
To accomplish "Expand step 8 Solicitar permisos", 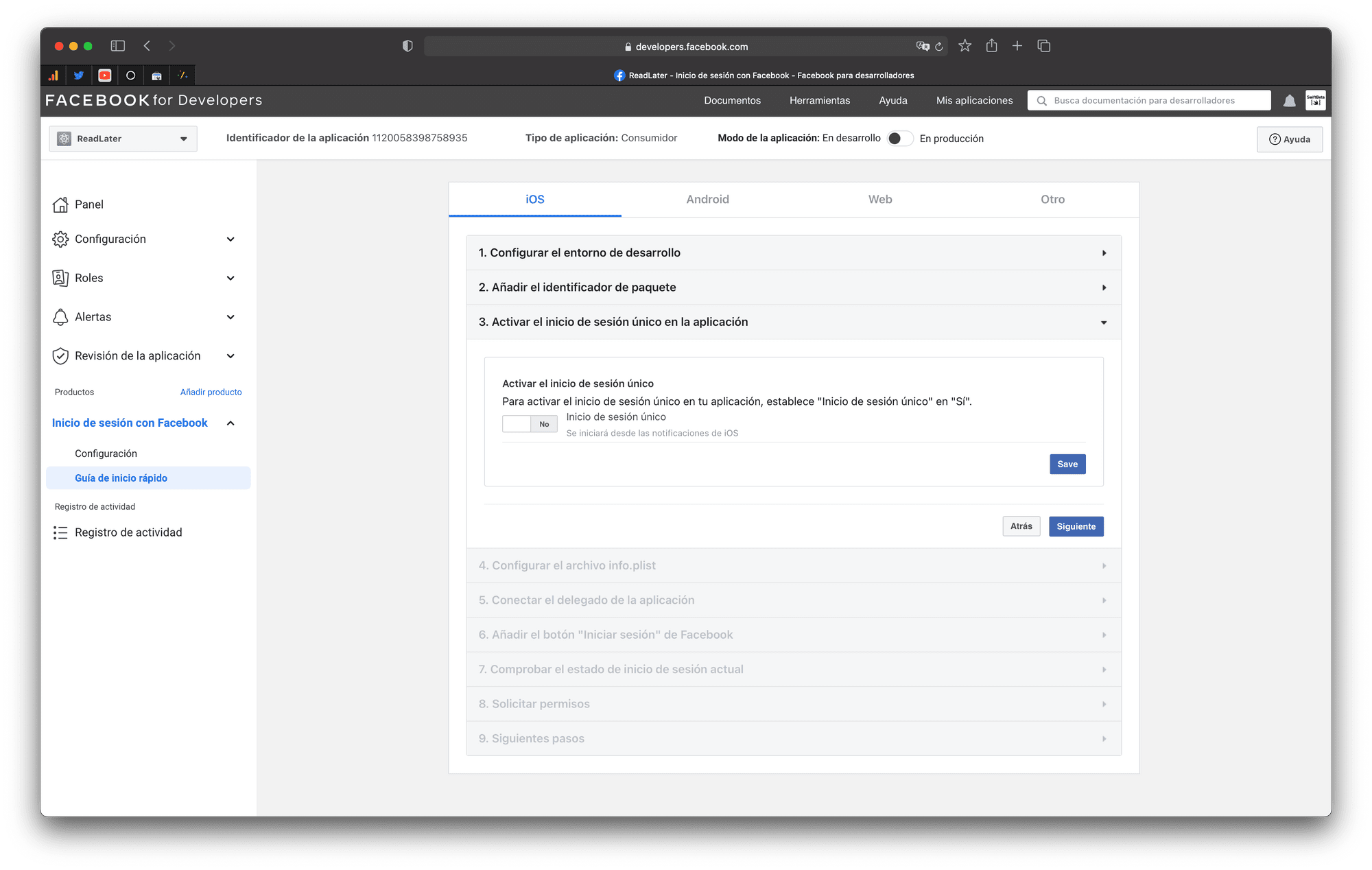I will pos(794,704).
